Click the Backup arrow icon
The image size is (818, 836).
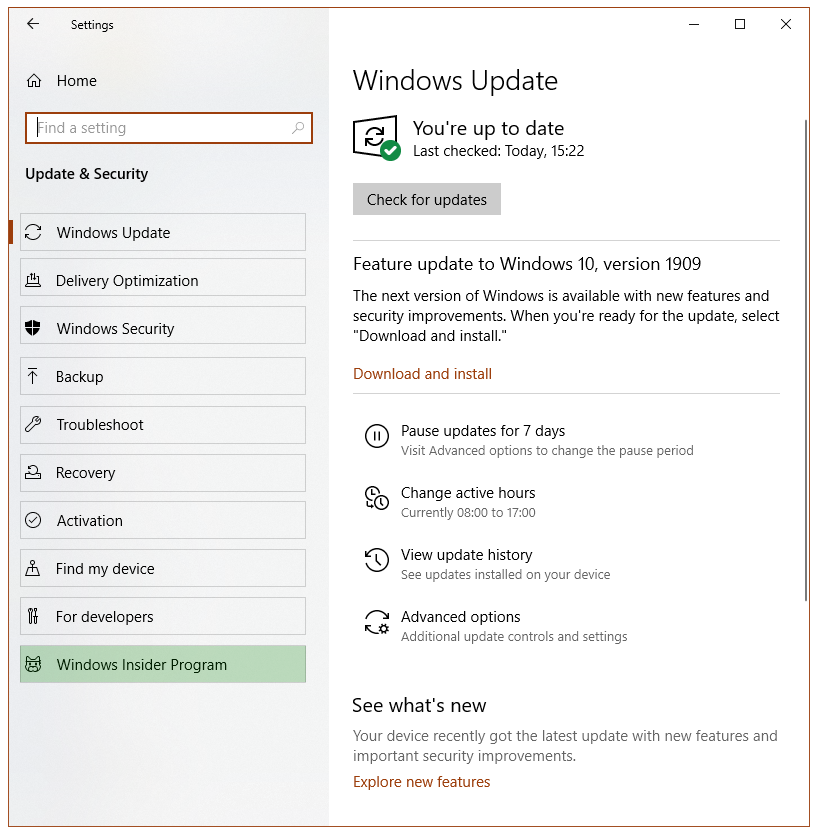click(x=33, y=376)
